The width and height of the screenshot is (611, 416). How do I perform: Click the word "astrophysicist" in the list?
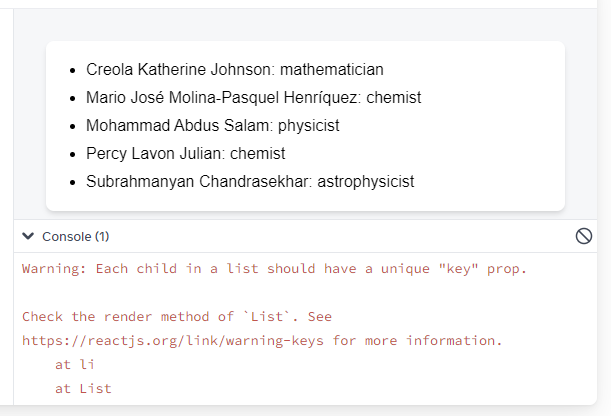[x=366, y=182]
